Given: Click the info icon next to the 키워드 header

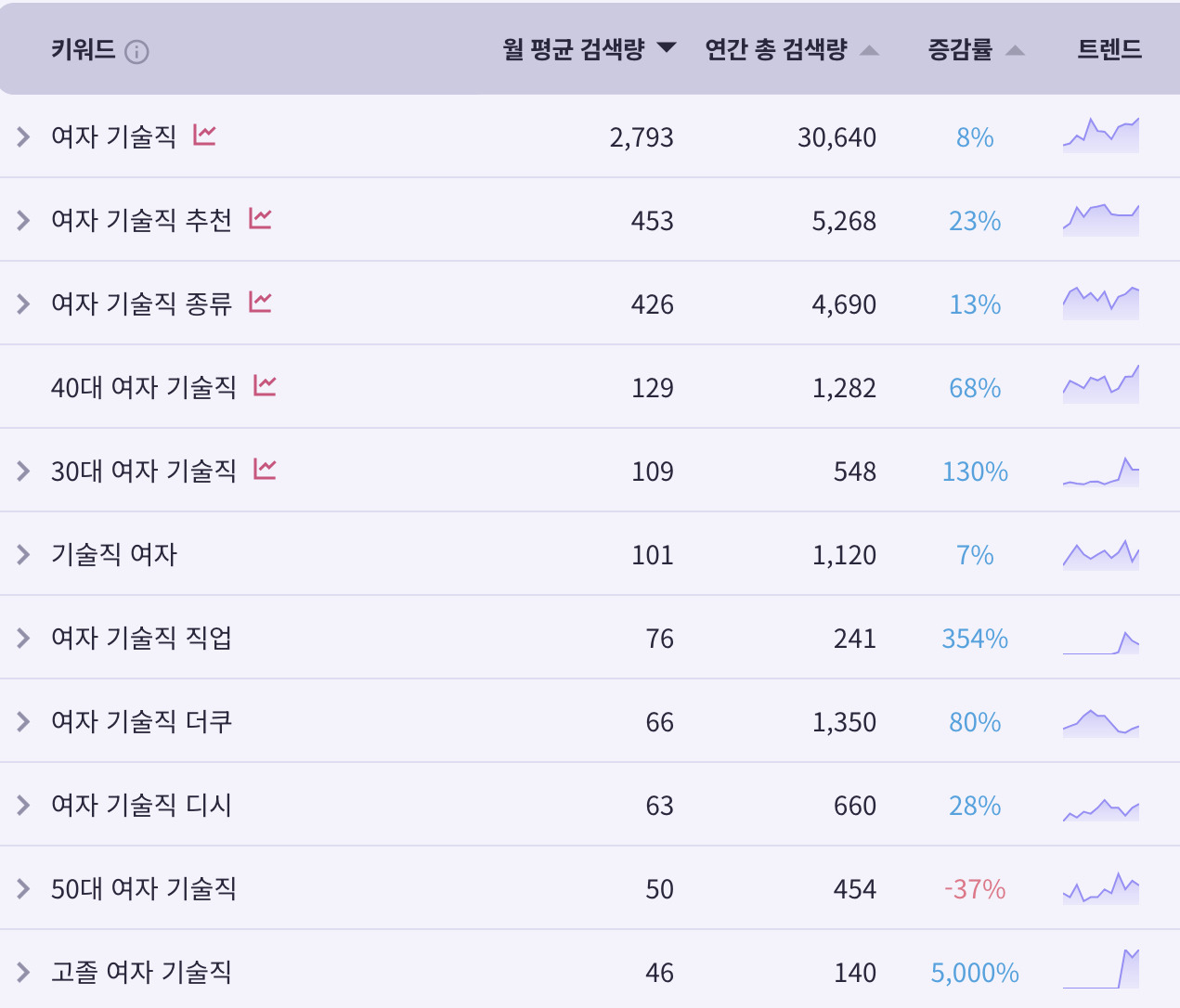Looking at the screenshot, I should (137, 51).
